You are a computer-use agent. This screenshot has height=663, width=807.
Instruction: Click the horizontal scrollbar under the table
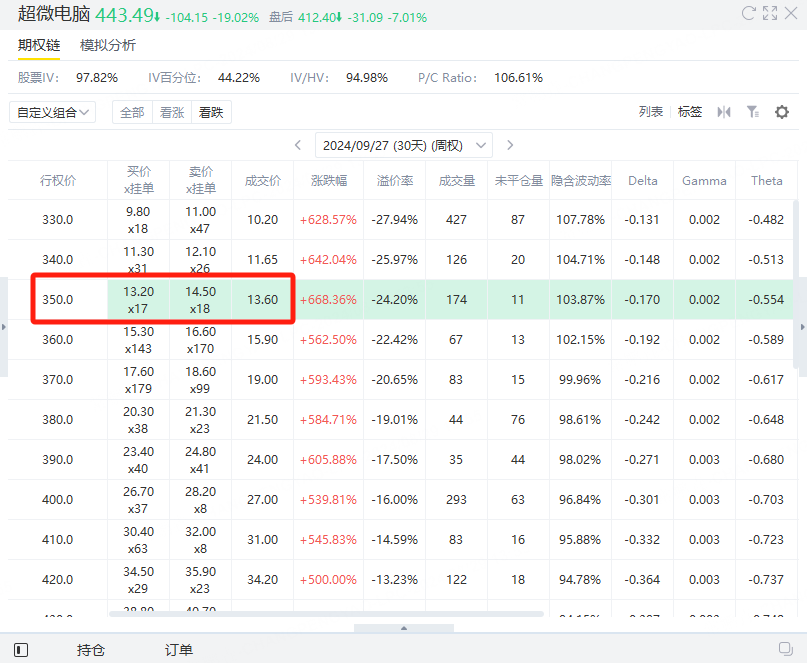point(326,614)
